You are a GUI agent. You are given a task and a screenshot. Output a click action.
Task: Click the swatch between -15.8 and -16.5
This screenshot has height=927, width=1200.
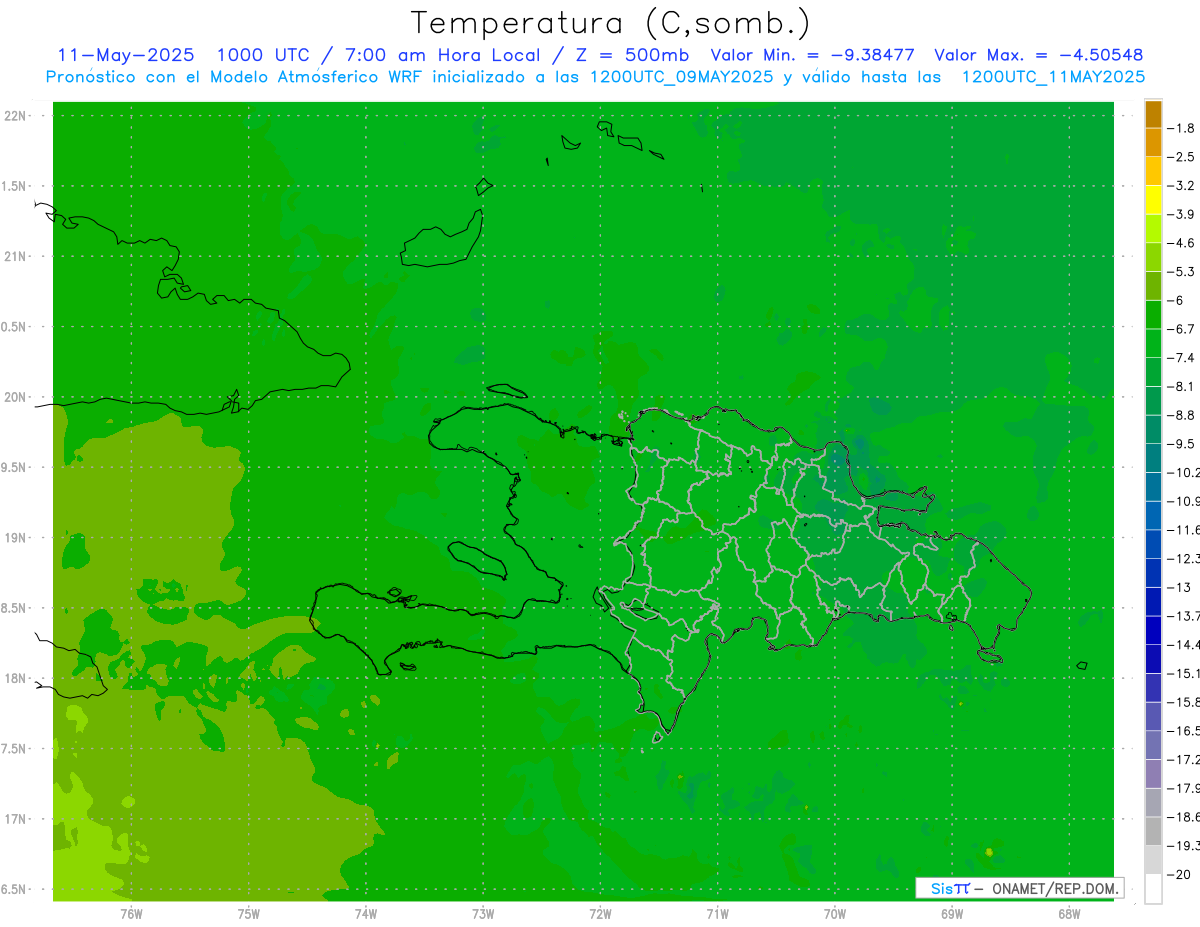click(1153, 716)
